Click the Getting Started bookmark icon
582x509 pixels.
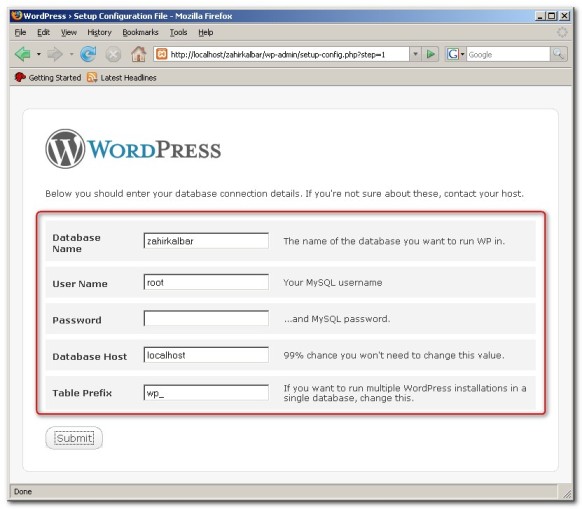[20, 77]
